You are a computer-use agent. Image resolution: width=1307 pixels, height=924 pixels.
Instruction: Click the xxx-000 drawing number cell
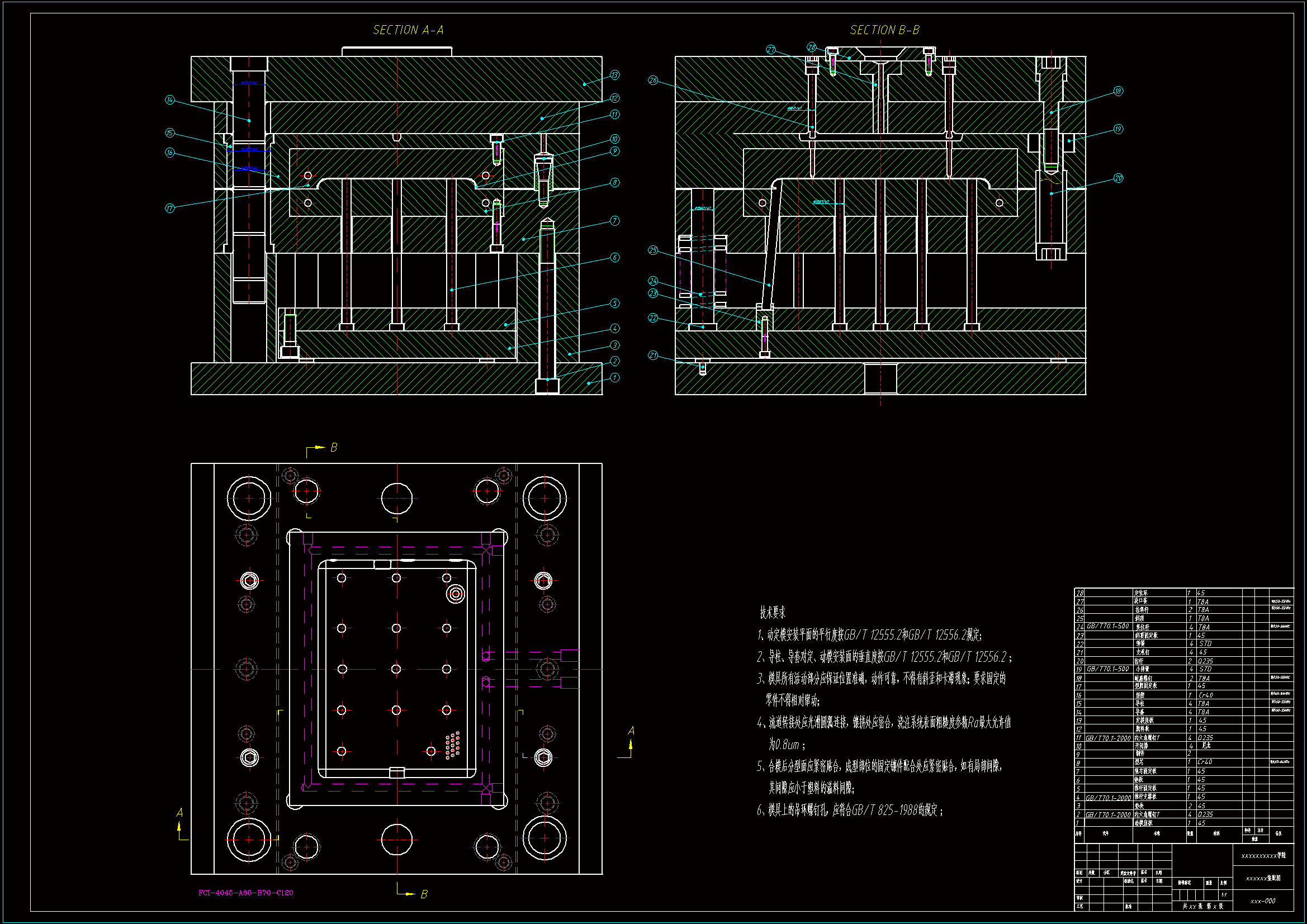pos(1263,901)
